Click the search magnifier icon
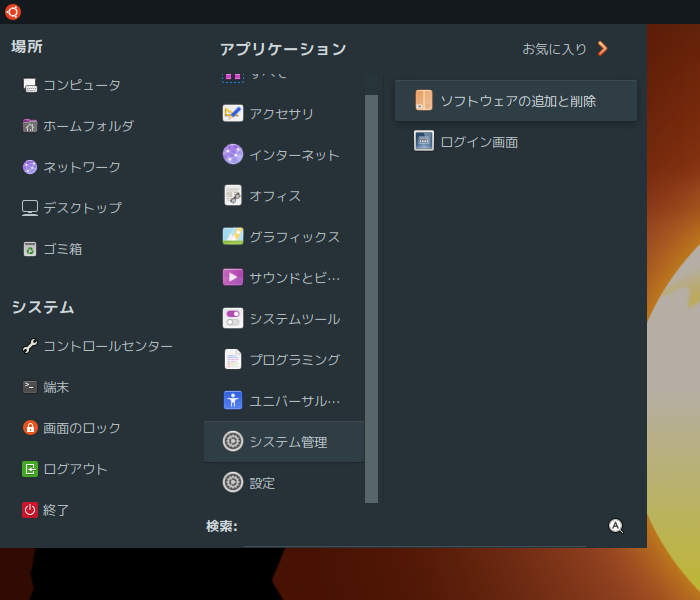 coord(616,526)
